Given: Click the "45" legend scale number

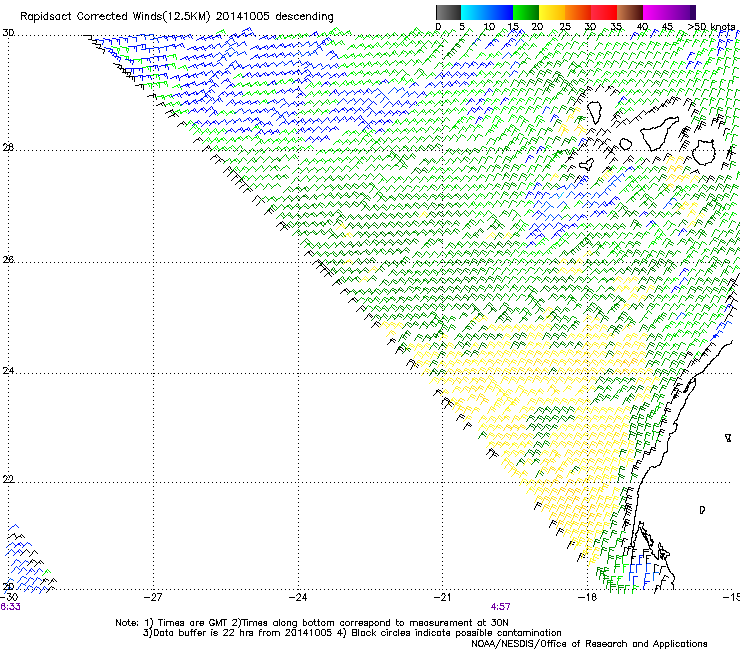Looking at the screenshot, I should point(667,27).
